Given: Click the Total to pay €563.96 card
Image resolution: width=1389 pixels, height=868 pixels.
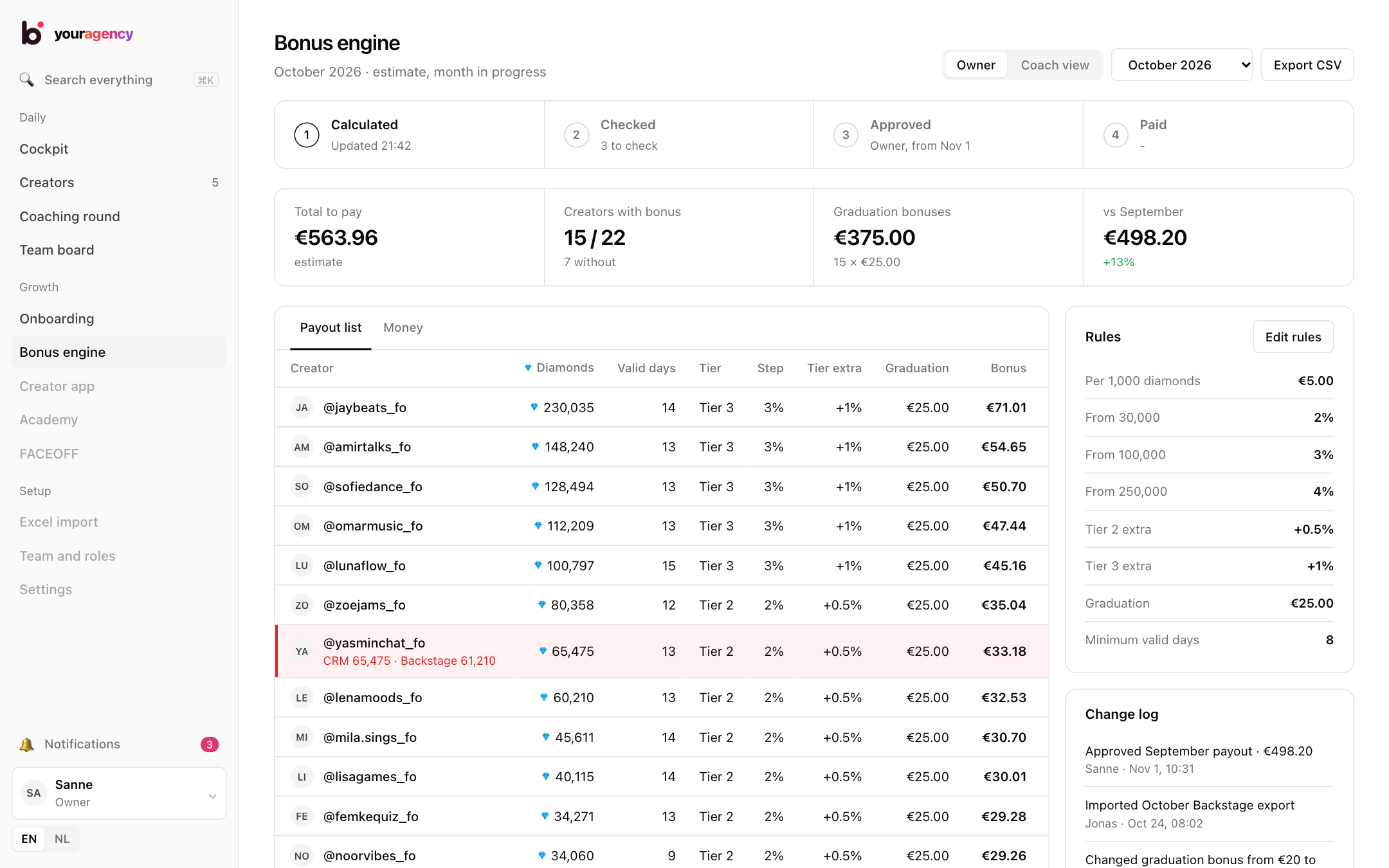Looking at the screenshot, I should (410, 237).
